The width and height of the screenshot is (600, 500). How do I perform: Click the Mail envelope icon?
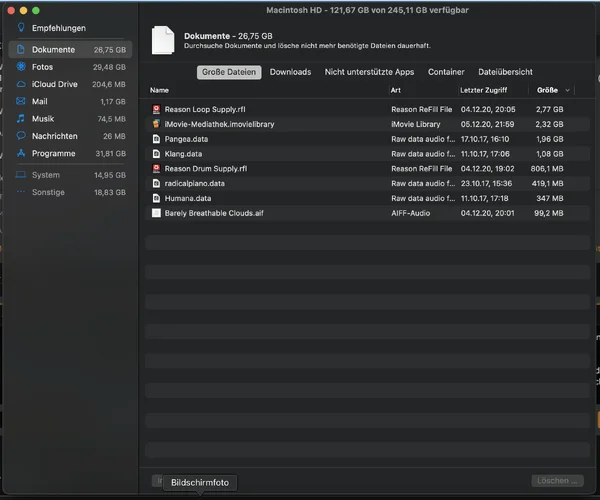pos(21,101)
